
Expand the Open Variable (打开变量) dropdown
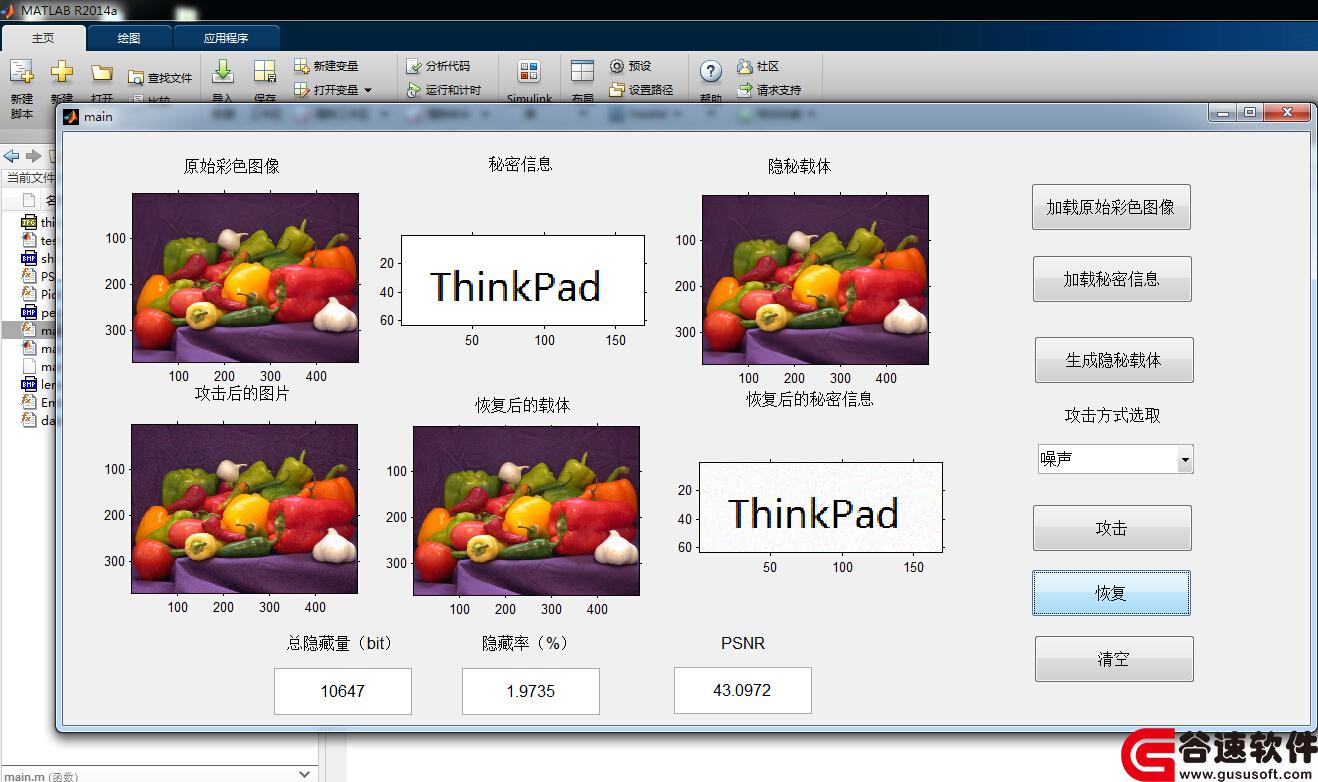pos(368,90)
